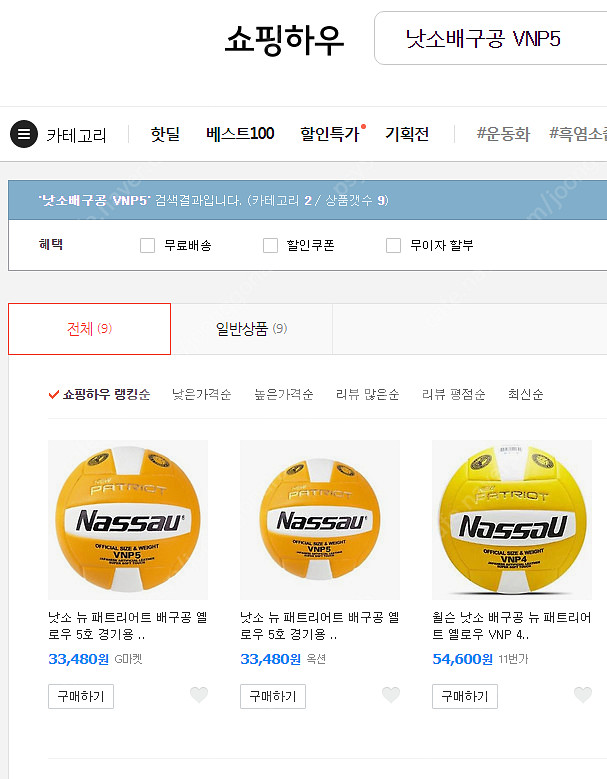This screenshot has height=779, width=607.
Task: Open the 윌슨 낫소 배구공 product title
Action: point(512,626)
